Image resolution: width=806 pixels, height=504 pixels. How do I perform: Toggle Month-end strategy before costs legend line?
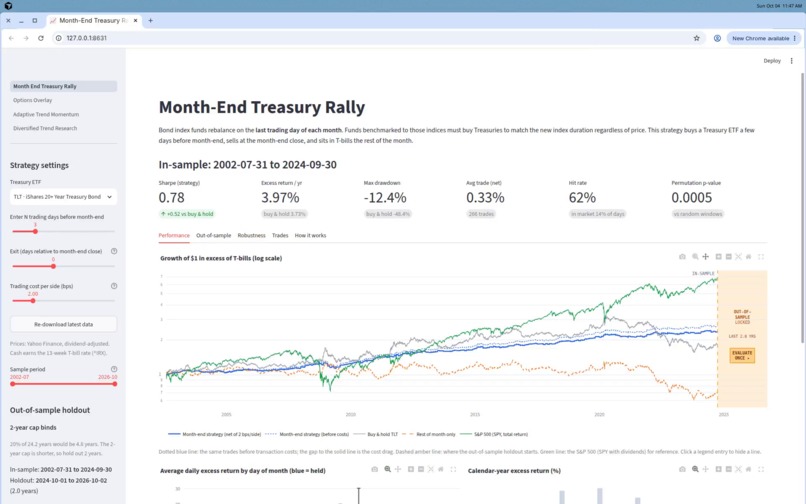[307, 434]
